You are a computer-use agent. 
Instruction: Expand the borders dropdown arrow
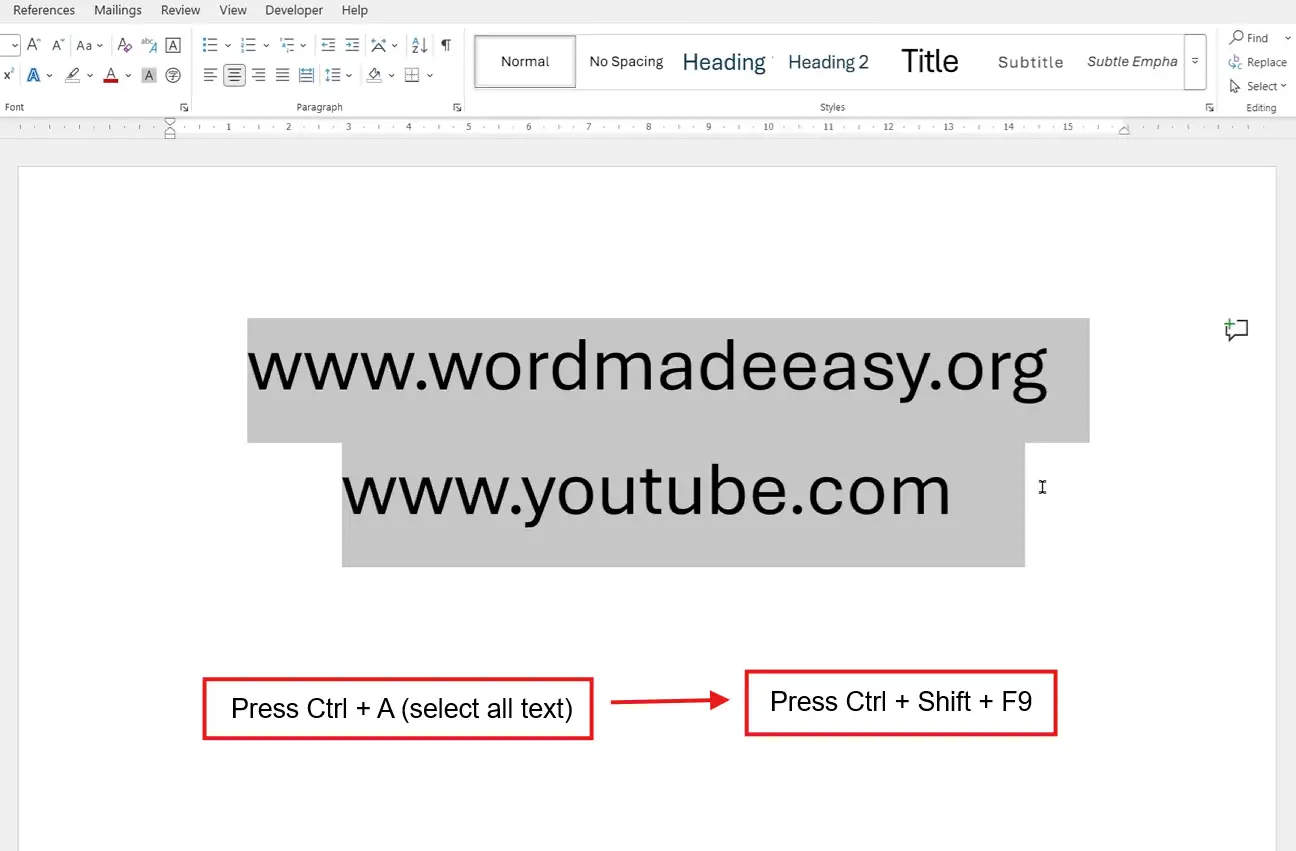coord(430,75)
